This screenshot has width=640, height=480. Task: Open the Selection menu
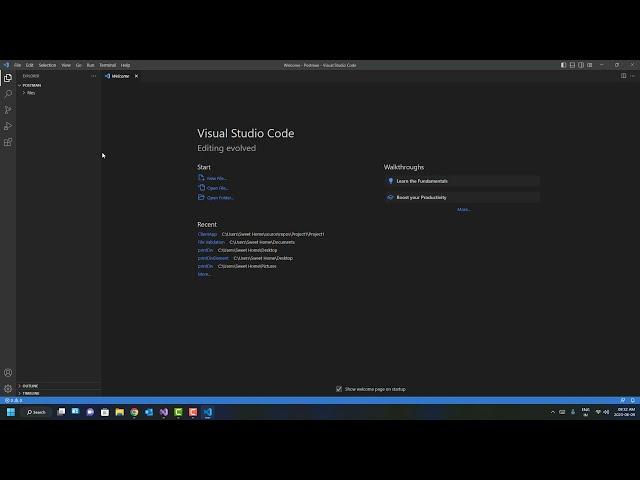point(47,65)
